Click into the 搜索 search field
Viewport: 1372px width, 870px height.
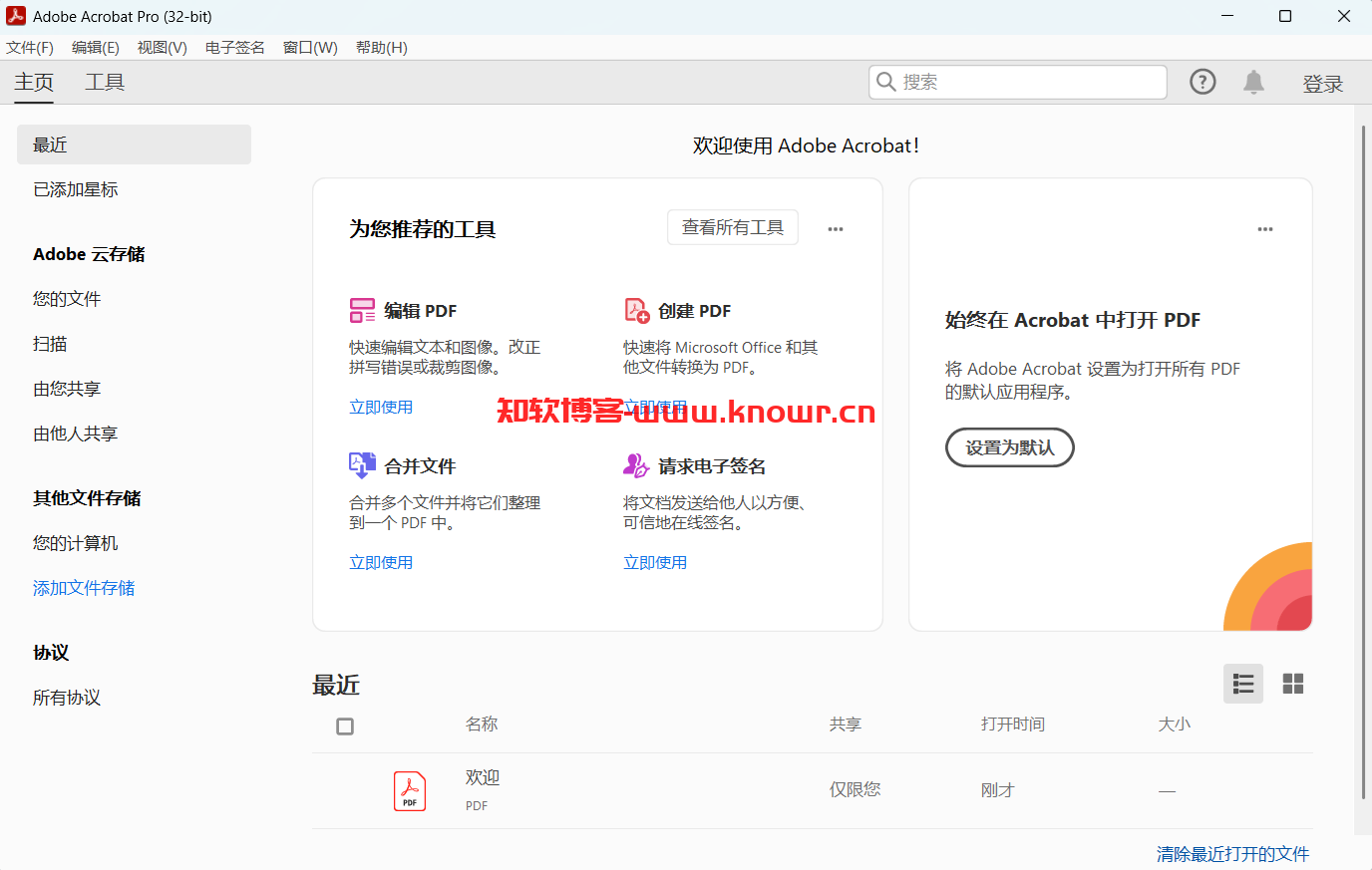pyautogui.click(x=1018, y=82)
